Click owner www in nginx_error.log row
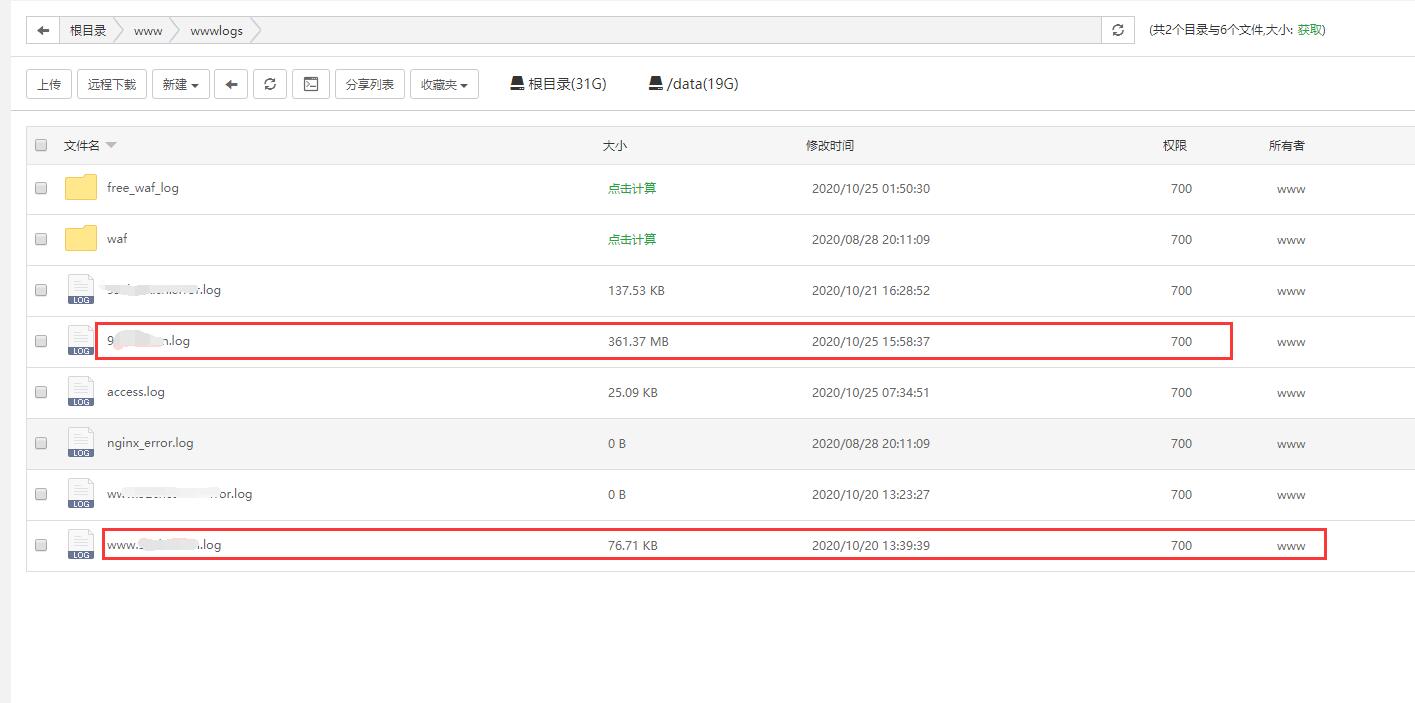 coord(1291,443)
